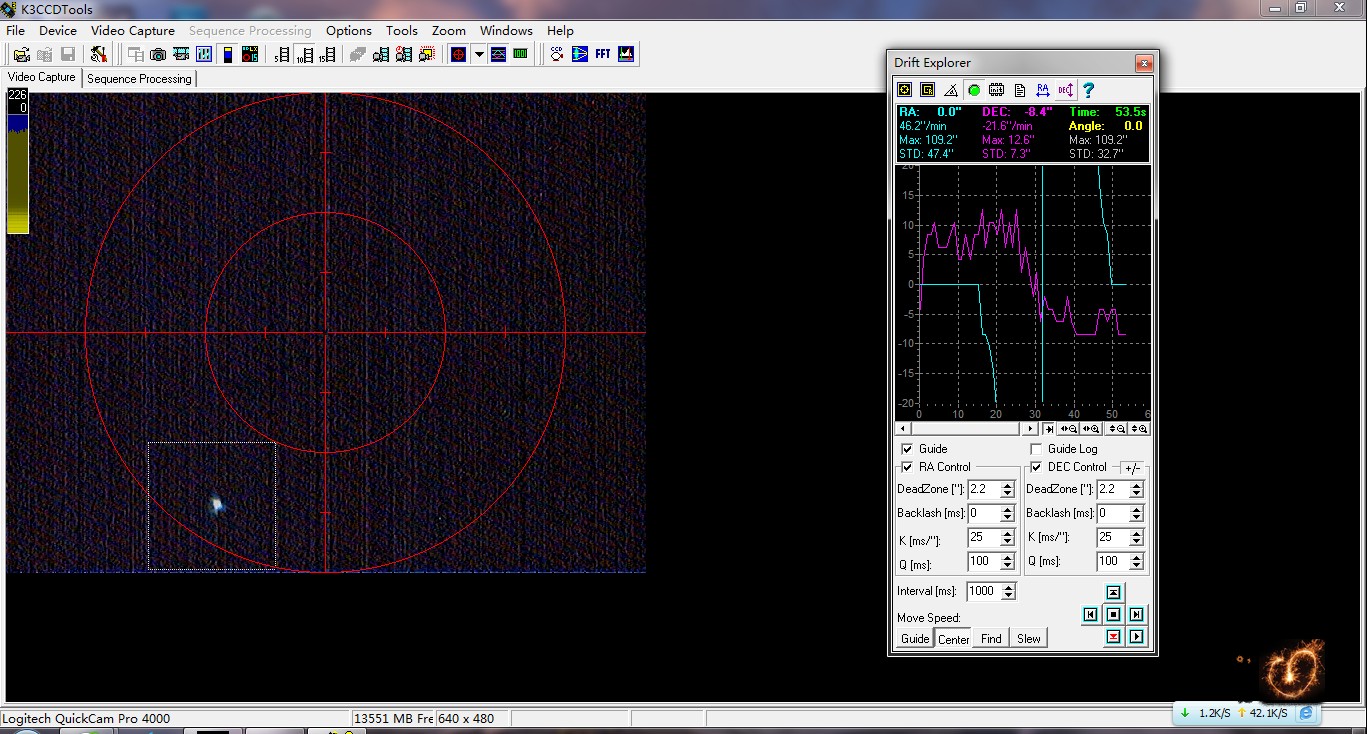Adjust DEC Backlash spinner arrows
This screenshot has width=1367, height=734.
(1136, 513)
